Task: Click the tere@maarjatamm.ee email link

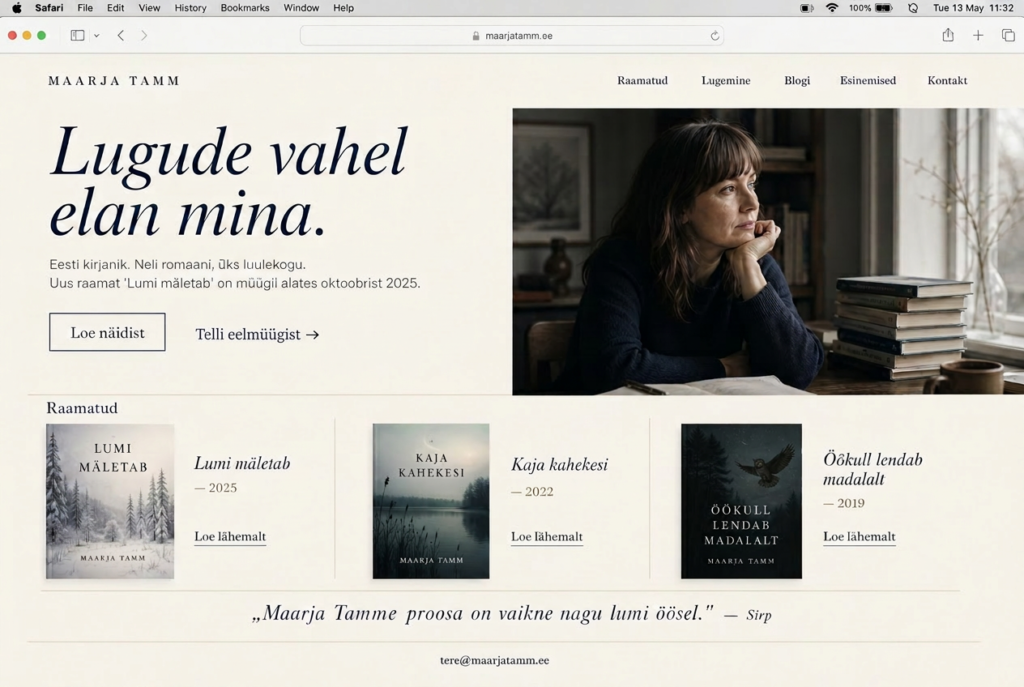Action: [x=494, y=660]
